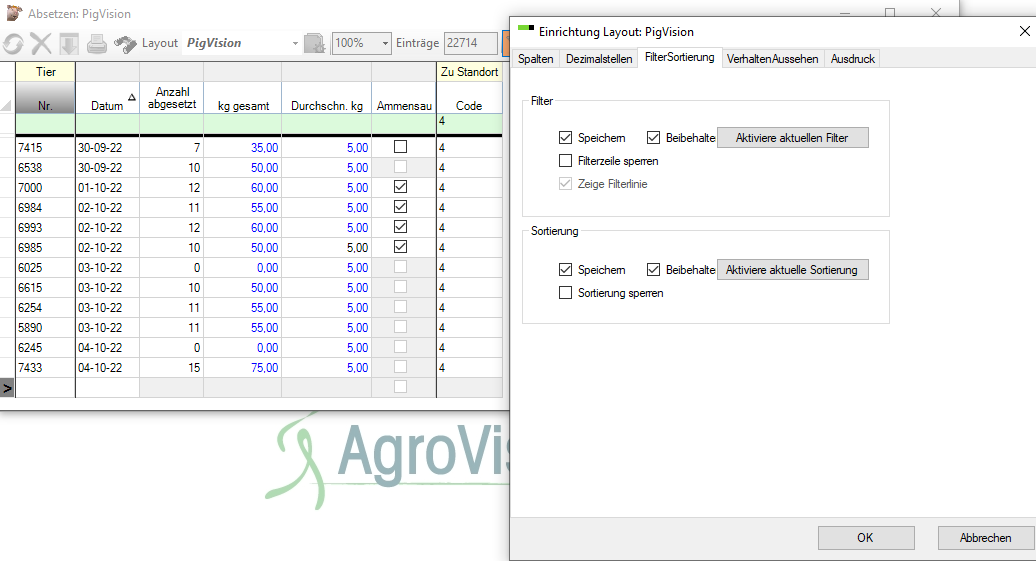
Task: Enable Sortierung sperren checkbox
Action: pos(565,293)
